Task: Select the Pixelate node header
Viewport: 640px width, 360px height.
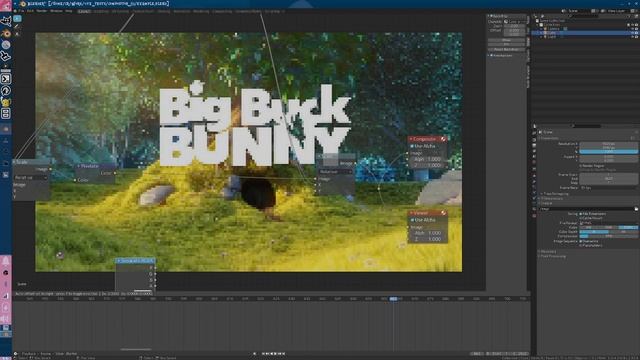Action: pyautogui.click(x=96, y=166)
